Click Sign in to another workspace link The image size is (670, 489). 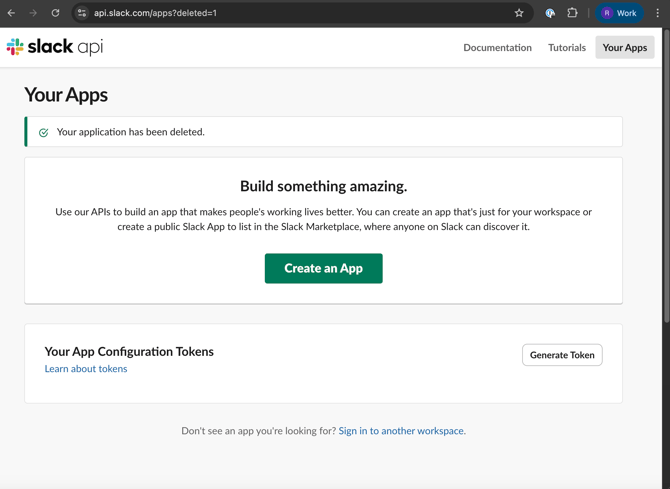pos(401,431)
